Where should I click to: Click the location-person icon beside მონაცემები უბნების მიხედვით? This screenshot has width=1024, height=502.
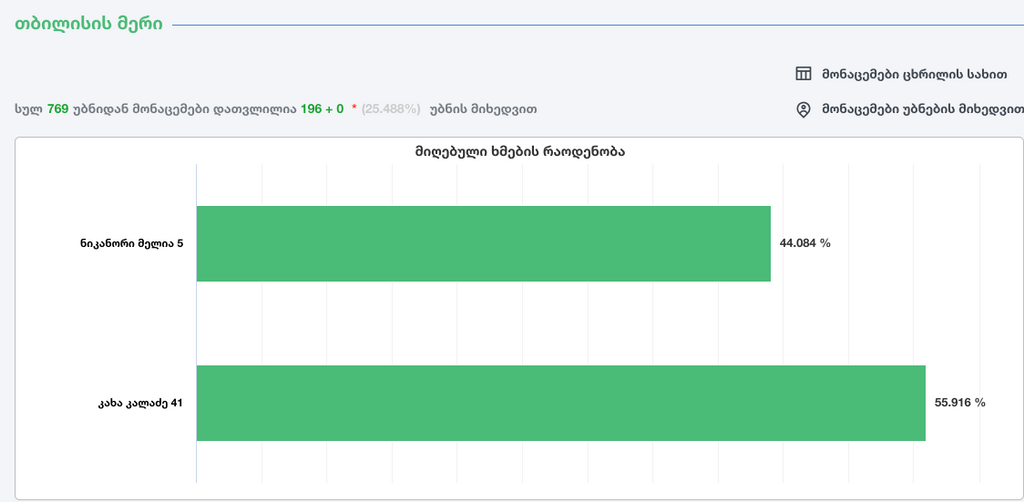click(x=803, y=110)
